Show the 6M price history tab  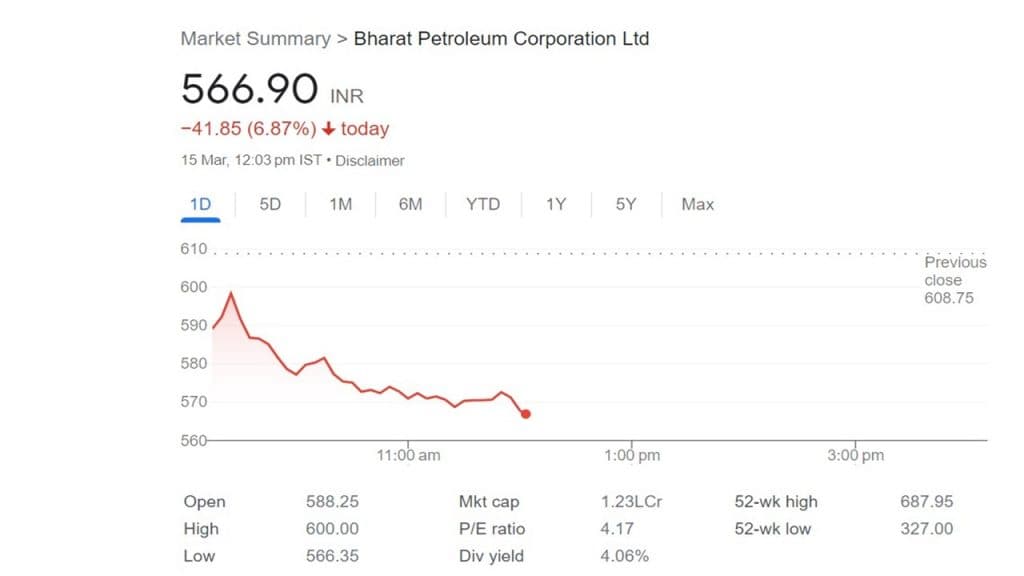point(410,205)
